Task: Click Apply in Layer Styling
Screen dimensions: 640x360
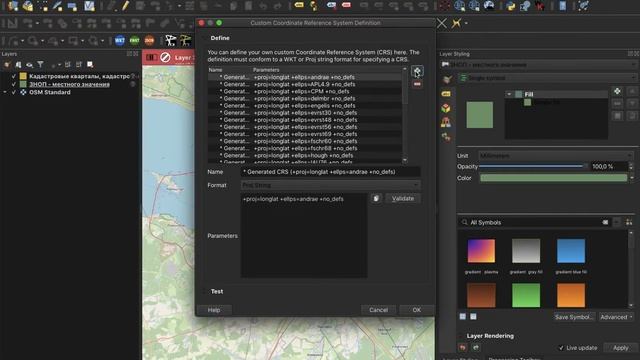Action: click(620, 348)
